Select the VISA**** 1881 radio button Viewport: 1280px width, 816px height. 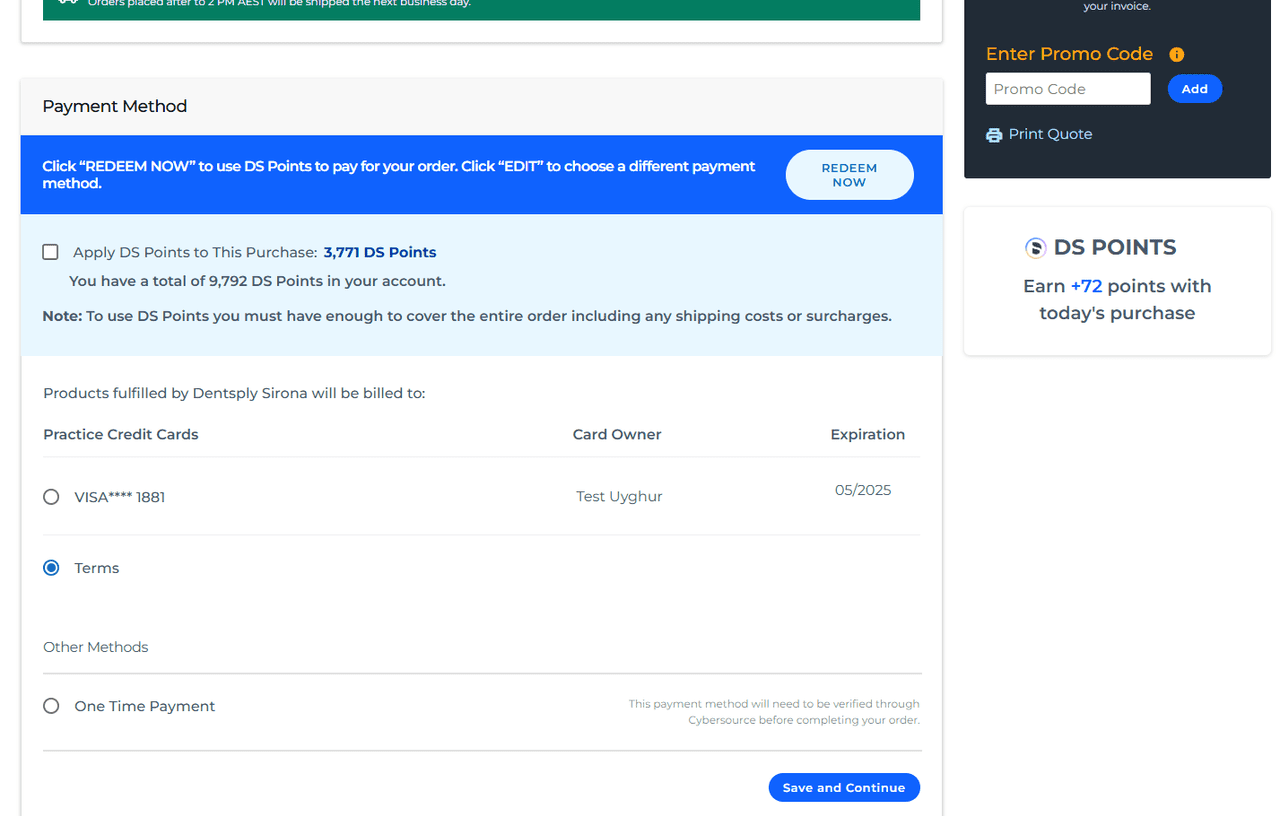pos(51,497)
